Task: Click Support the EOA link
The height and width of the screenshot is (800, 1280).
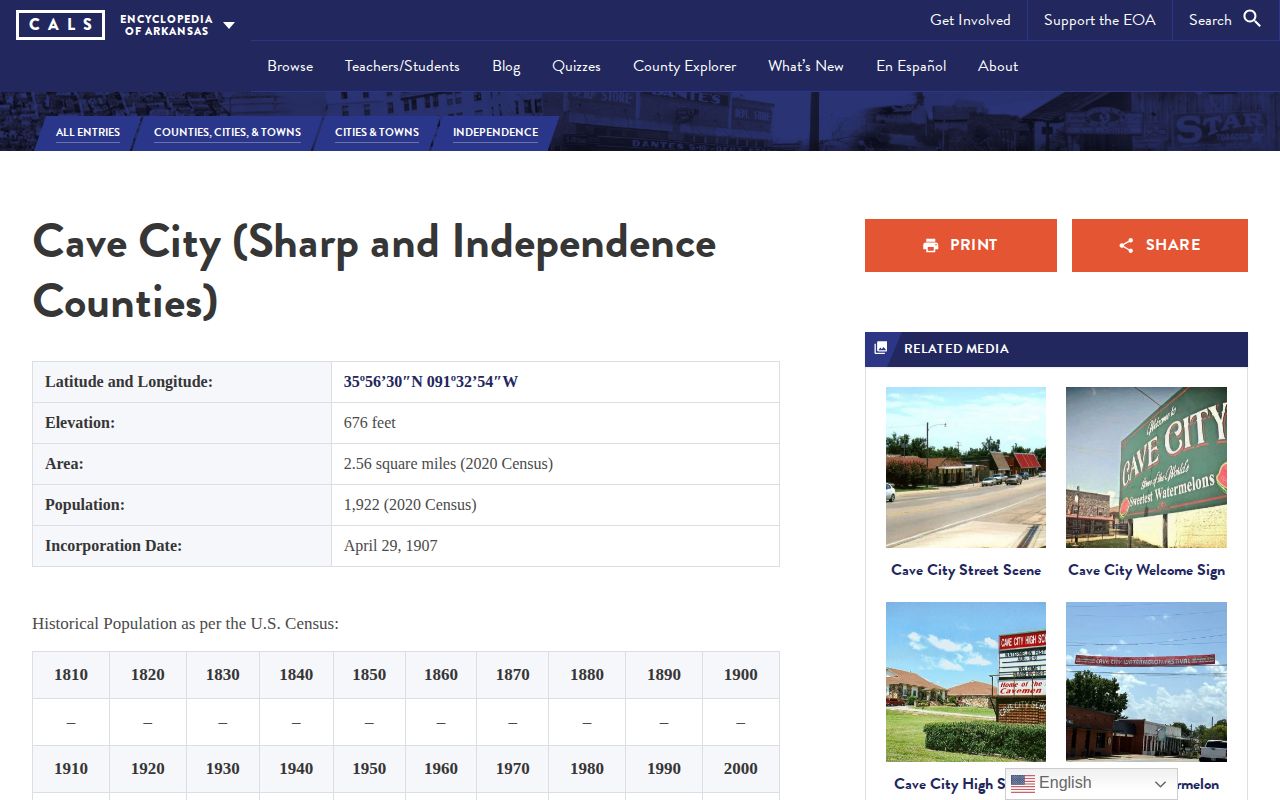Action: [x=1100, y=20]
